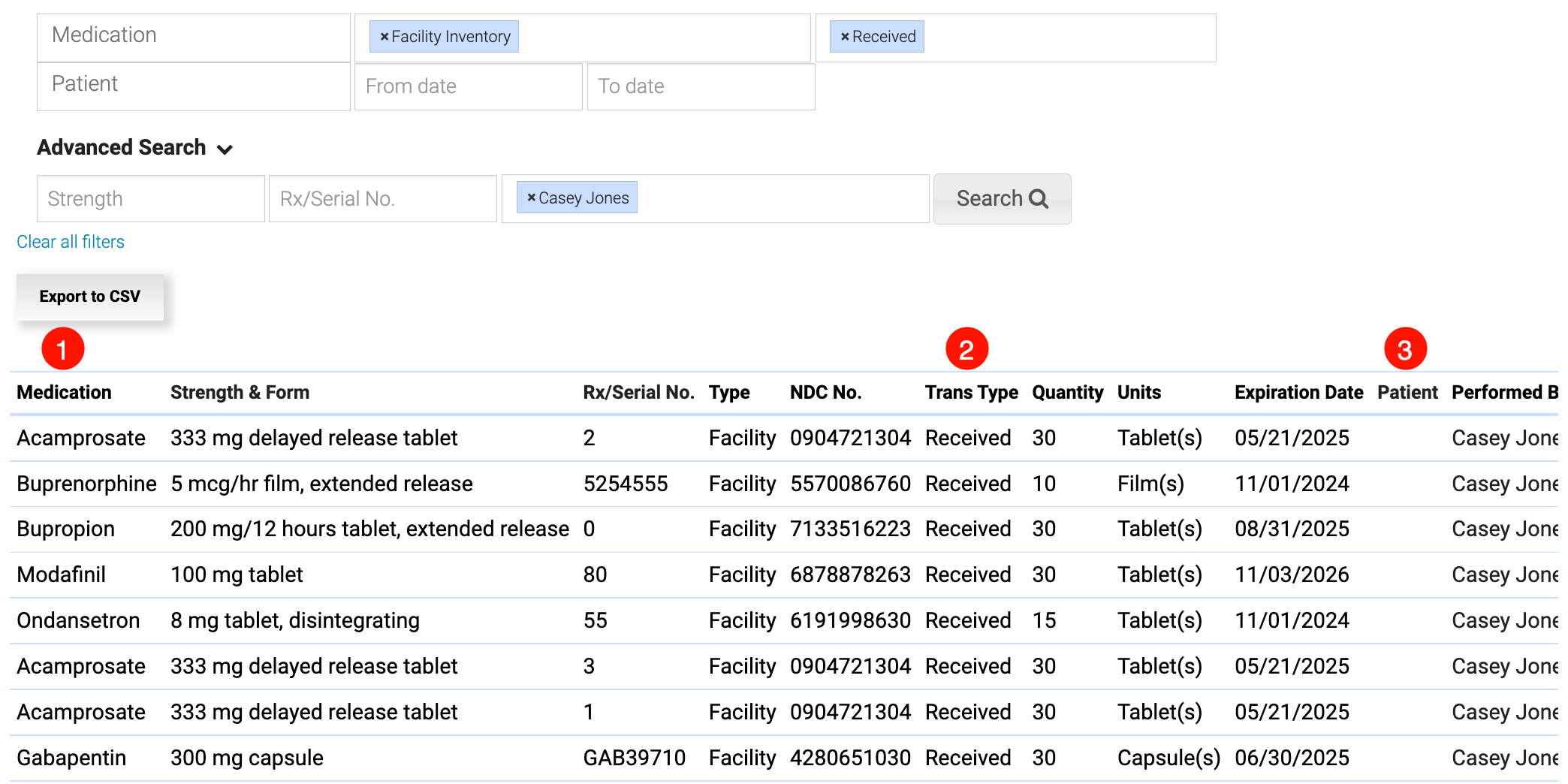Remove the Facility Inventory filter chip

383,35
